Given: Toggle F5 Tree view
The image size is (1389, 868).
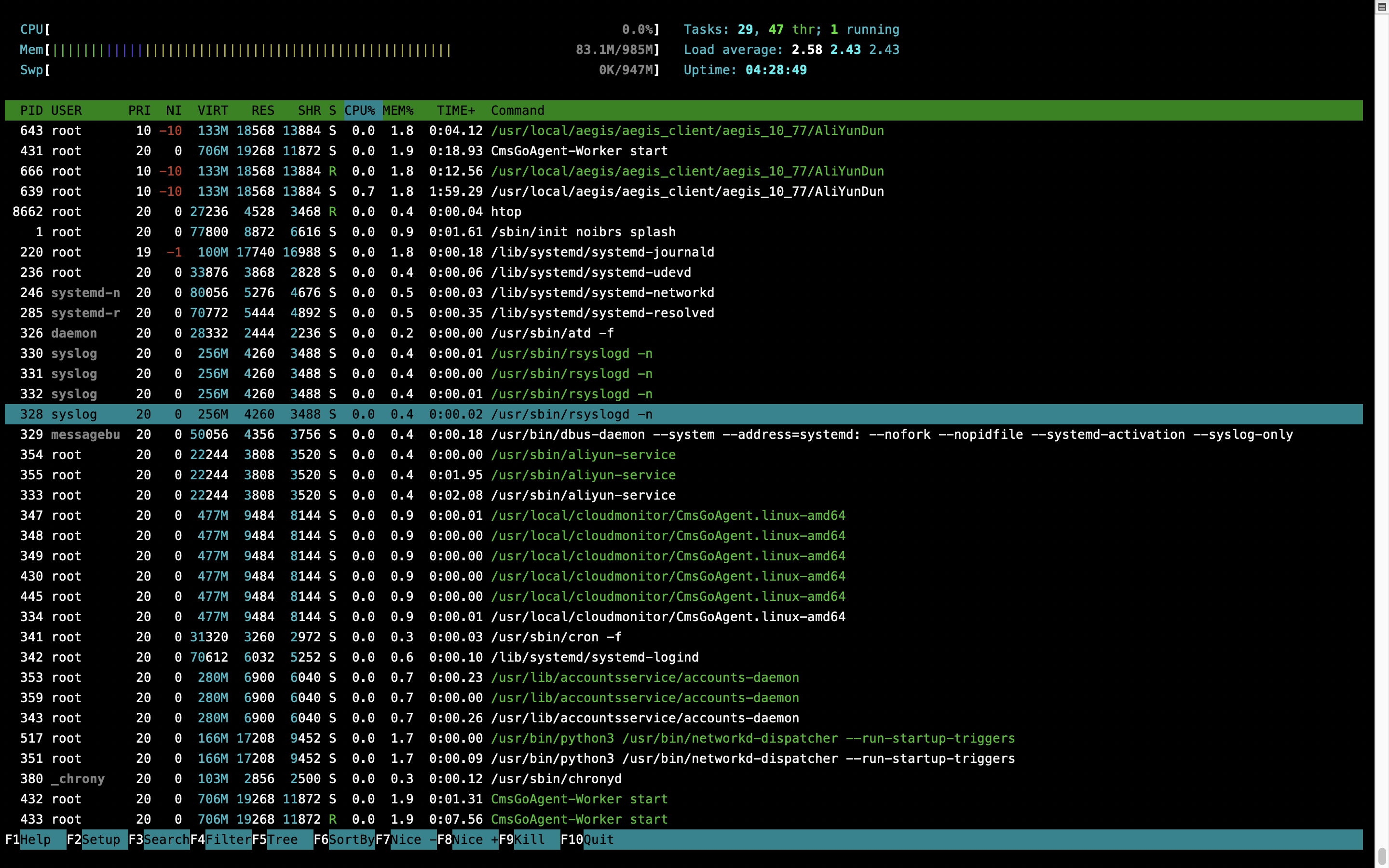Looking at the screenshot, I should 283,839.
